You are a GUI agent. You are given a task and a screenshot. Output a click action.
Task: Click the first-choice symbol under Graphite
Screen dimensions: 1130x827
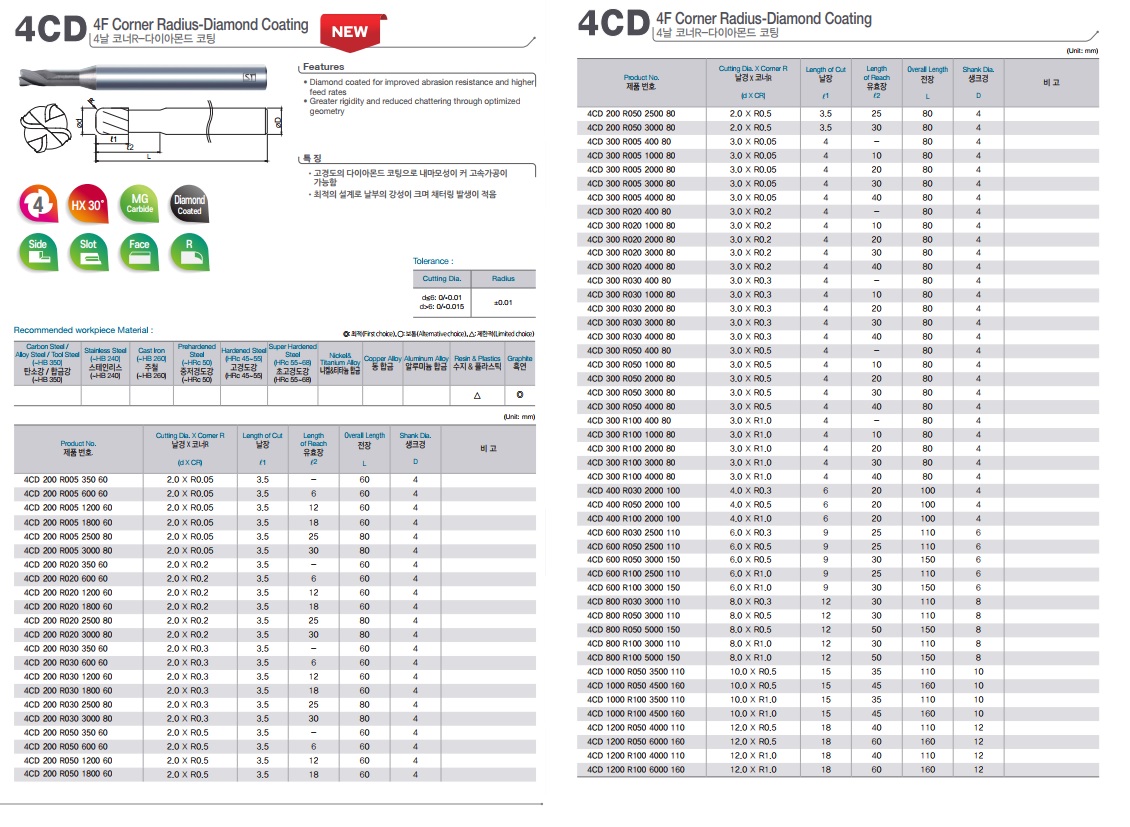pos(520,395)
